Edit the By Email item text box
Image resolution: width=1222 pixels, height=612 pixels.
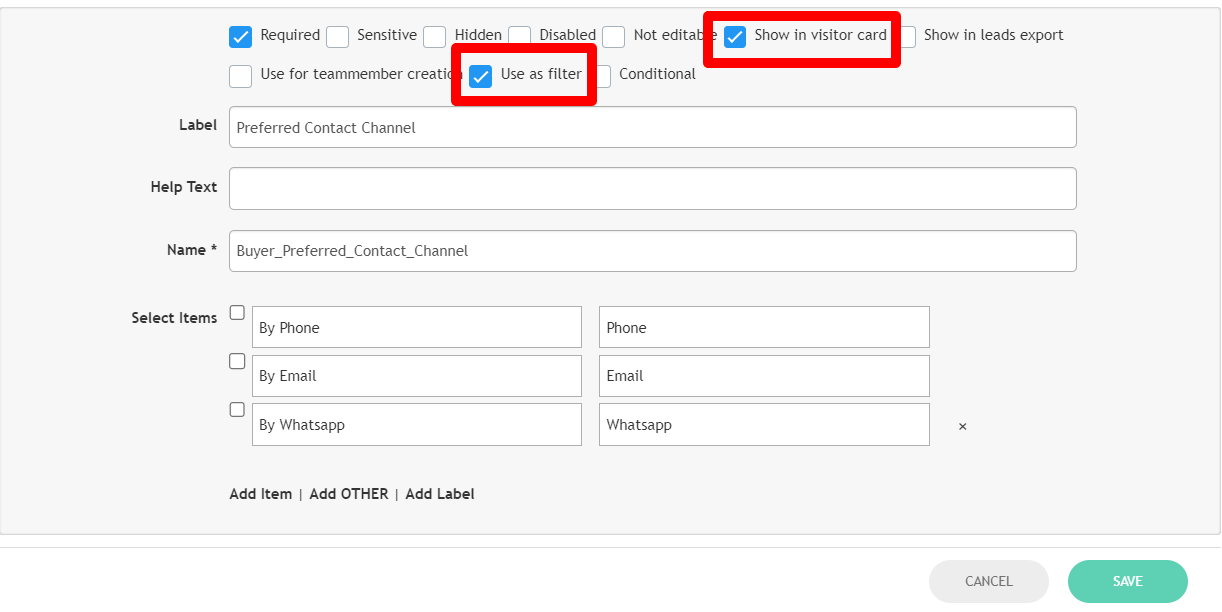[416, 376]
